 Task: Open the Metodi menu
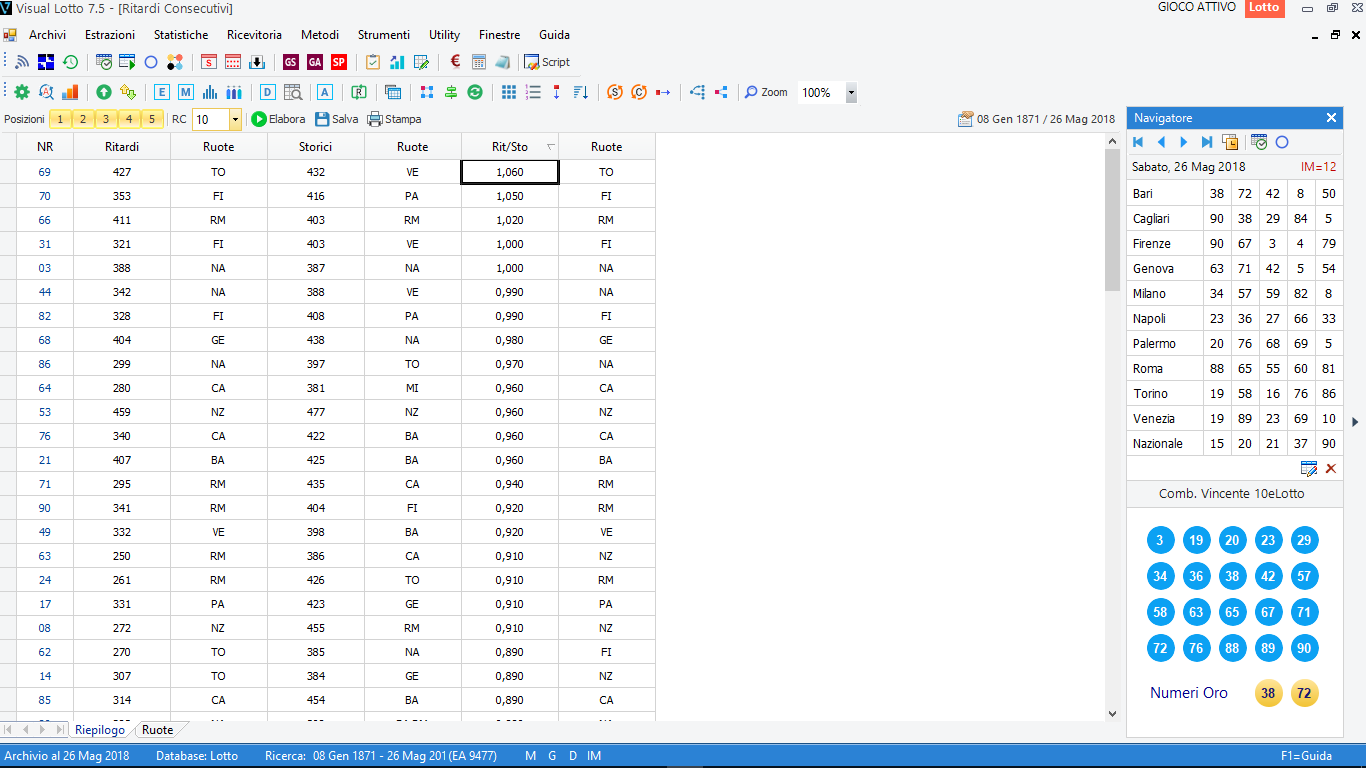point(320,35)
